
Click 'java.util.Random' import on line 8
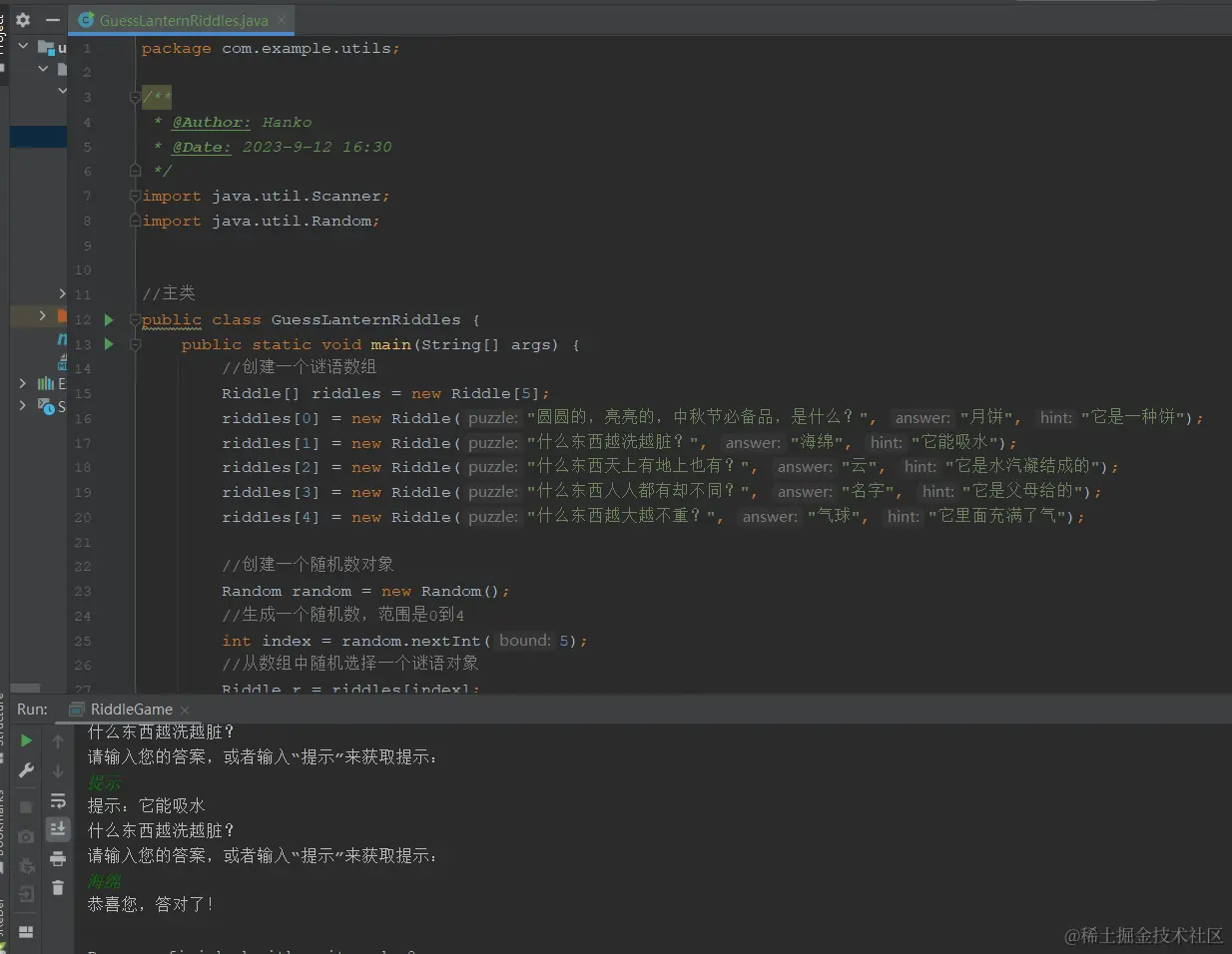(x=291, y=221)
